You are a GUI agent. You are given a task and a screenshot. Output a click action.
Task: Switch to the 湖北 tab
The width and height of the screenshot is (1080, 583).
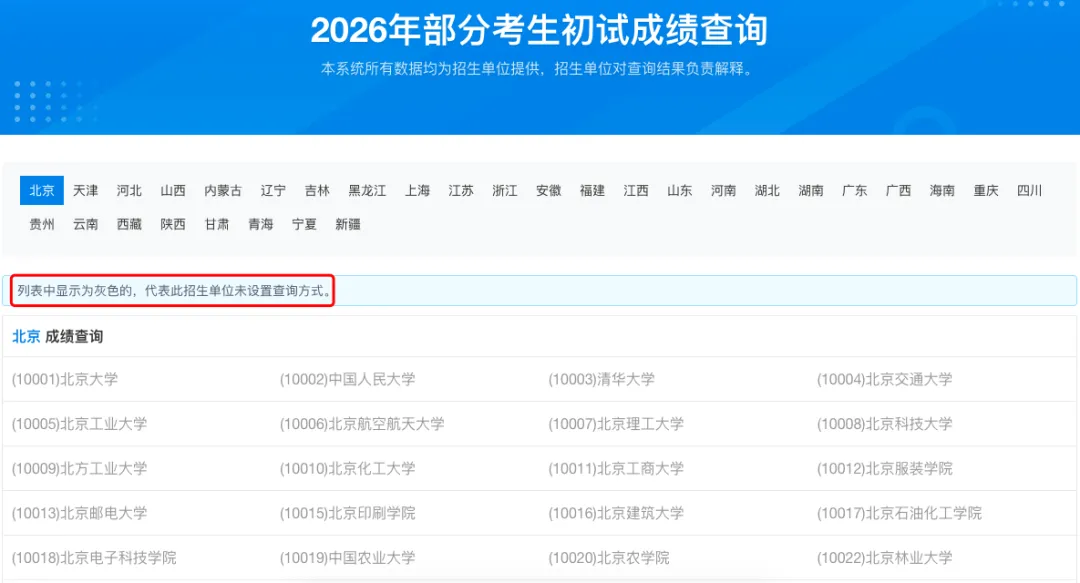[x=767, y=190]
